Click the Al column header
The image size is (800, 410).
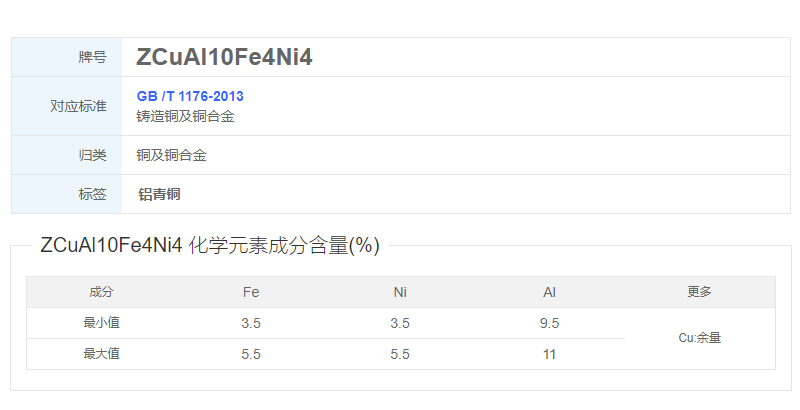(x=549, y=292)
